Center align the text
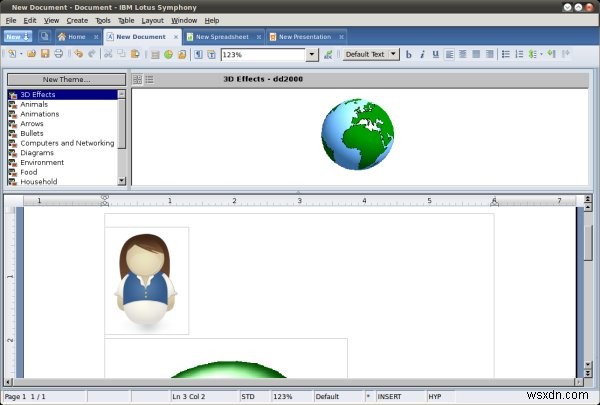The height and width of the screenshot is (405, 600). click(463, 54)
